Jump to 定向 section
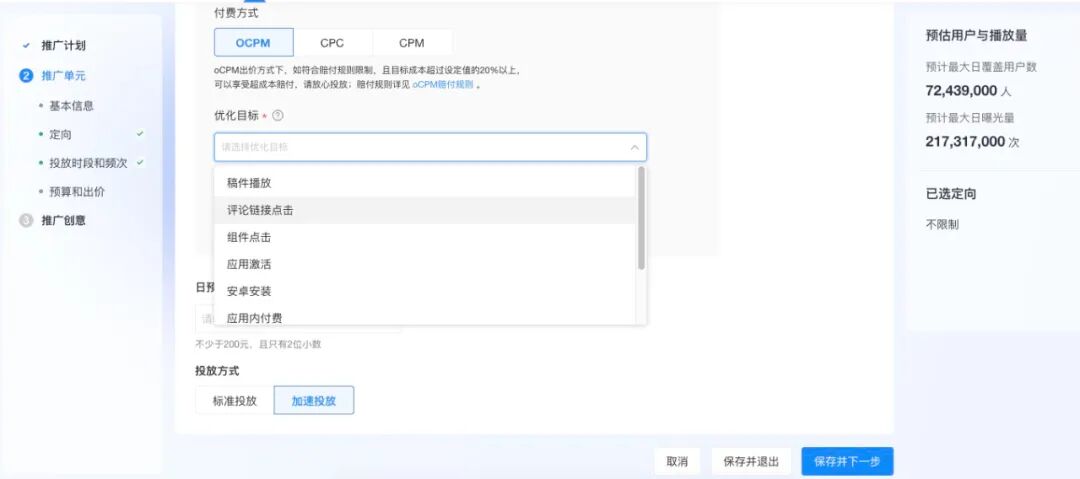 60,134
